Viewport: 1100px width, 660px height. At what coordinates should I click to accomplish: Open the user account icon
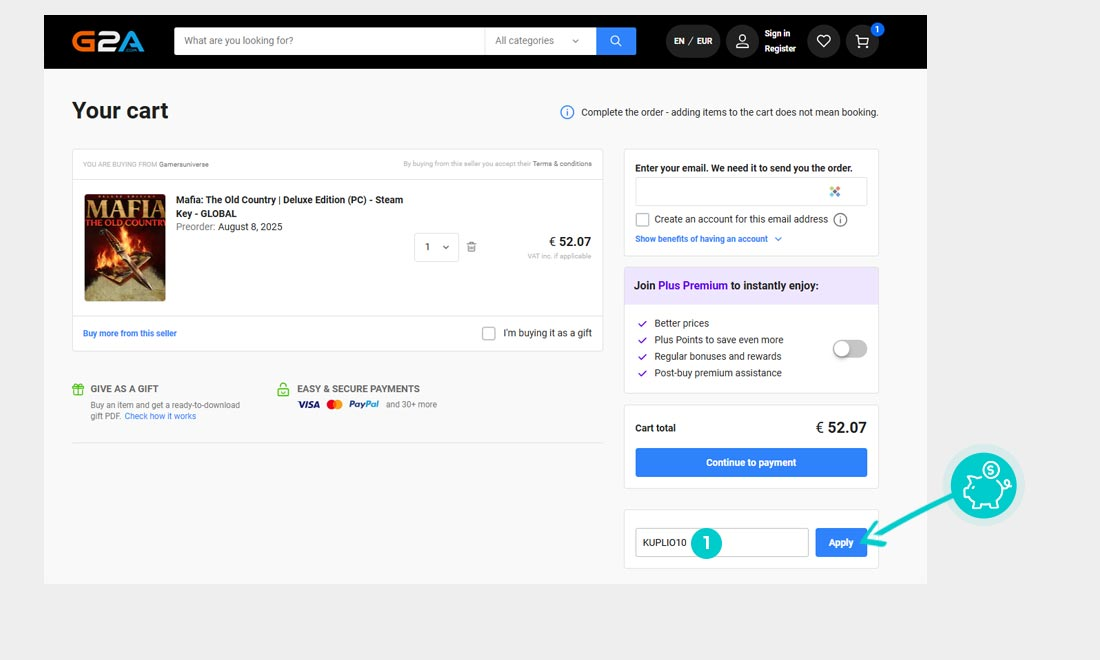(742, 41)
